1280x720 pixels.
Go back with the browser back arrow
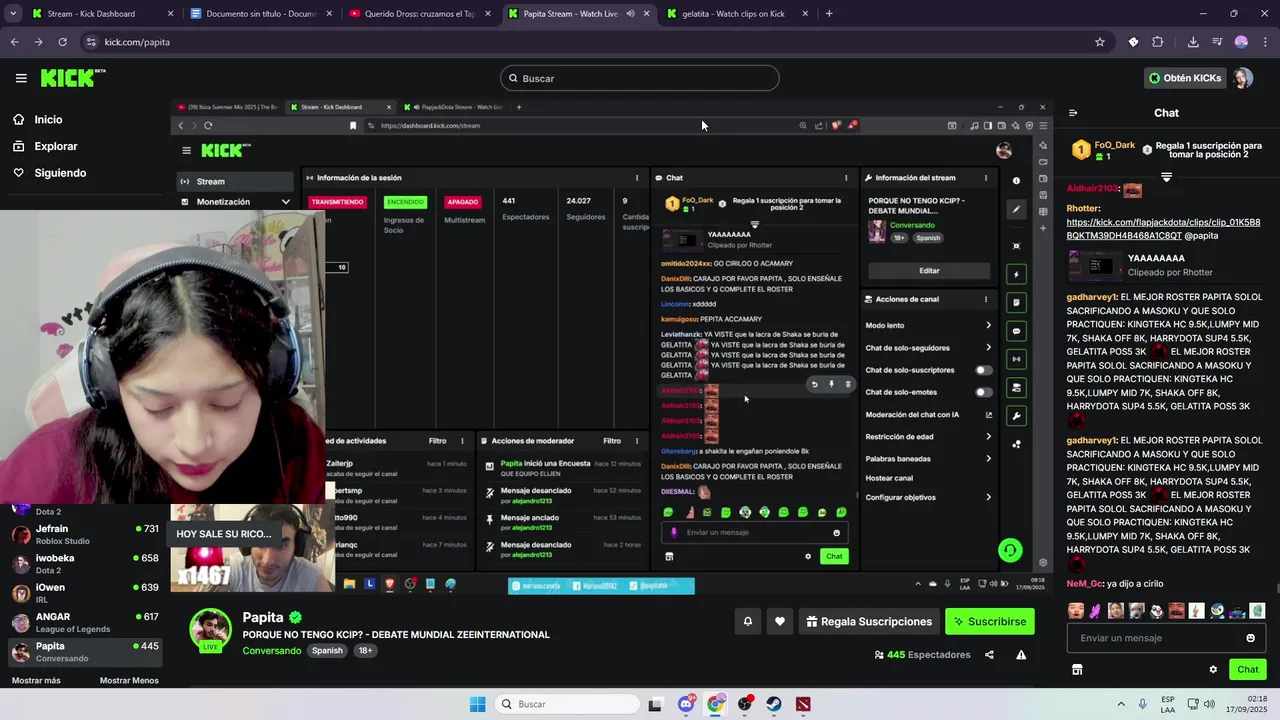click(14, 42)
